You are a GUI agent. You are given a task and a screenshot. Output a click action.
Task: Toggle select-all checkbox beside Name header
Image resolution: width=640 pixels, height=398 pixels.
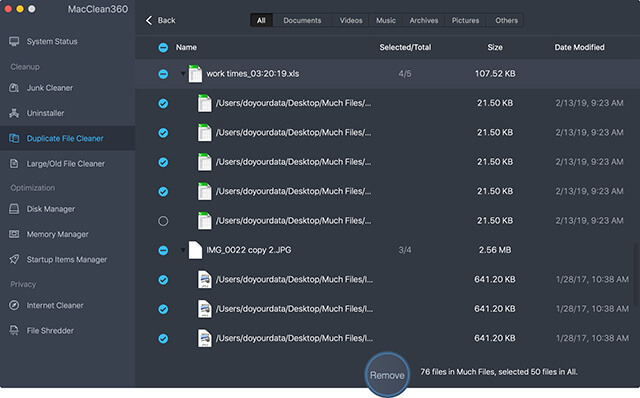point(163,47)
